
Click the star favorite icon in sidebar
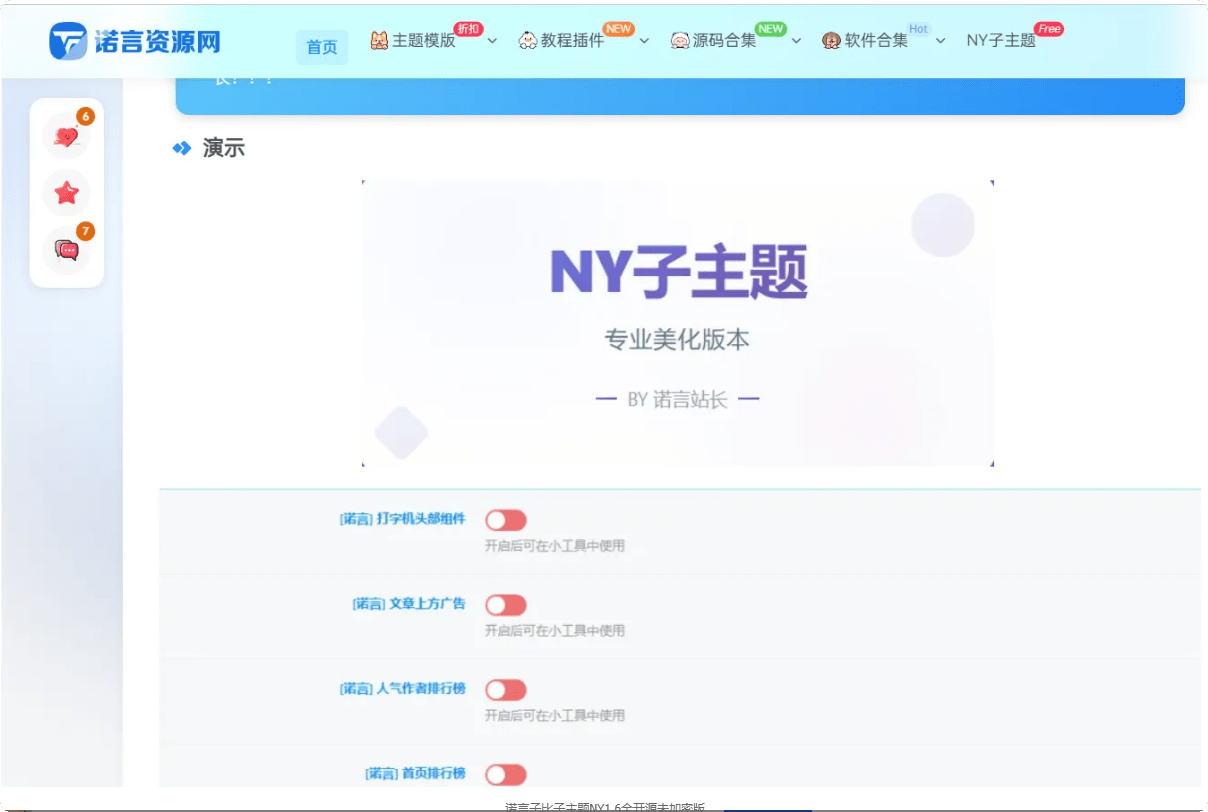click(x=66, y=193)
